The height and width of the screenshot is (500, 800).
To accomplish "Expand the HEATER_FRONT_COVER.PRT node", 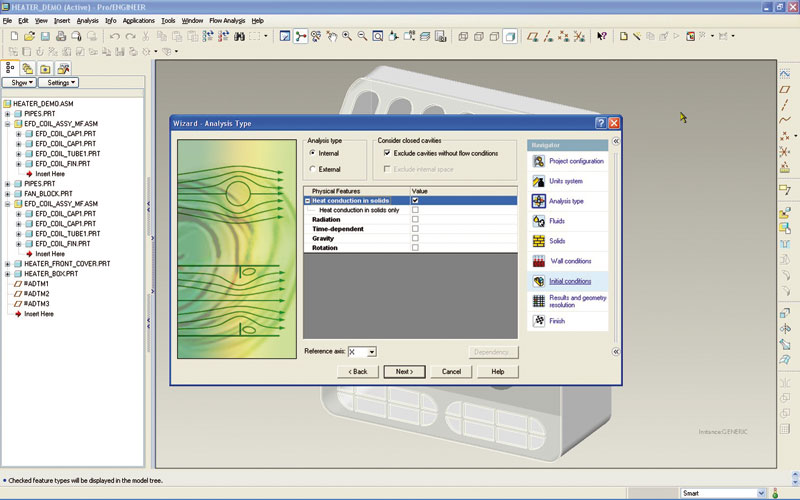I will (x=7, y=264).
